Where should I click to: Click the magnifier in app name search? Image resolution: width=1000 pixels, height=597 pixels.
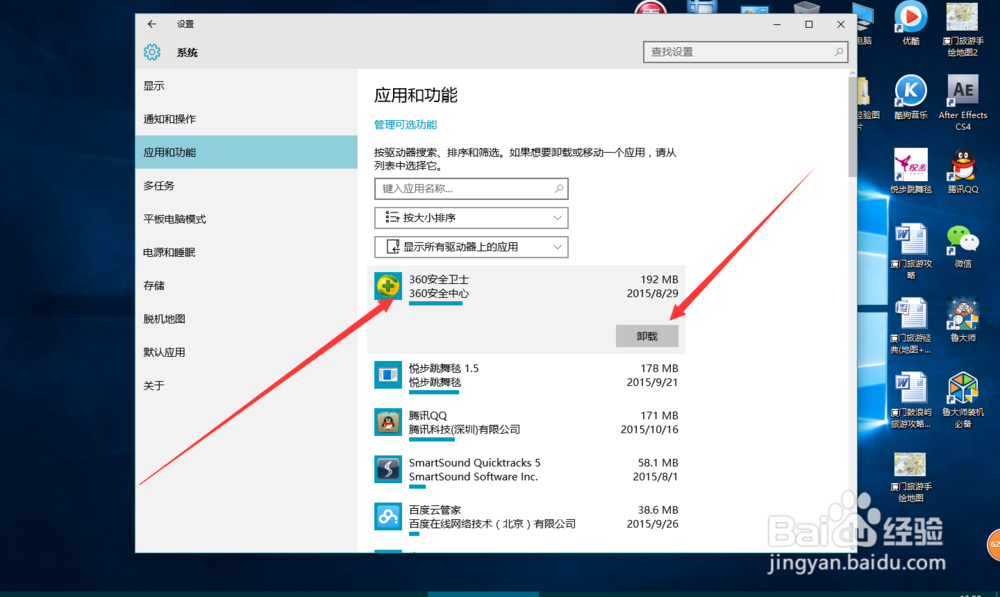click(x=559, y=188)
